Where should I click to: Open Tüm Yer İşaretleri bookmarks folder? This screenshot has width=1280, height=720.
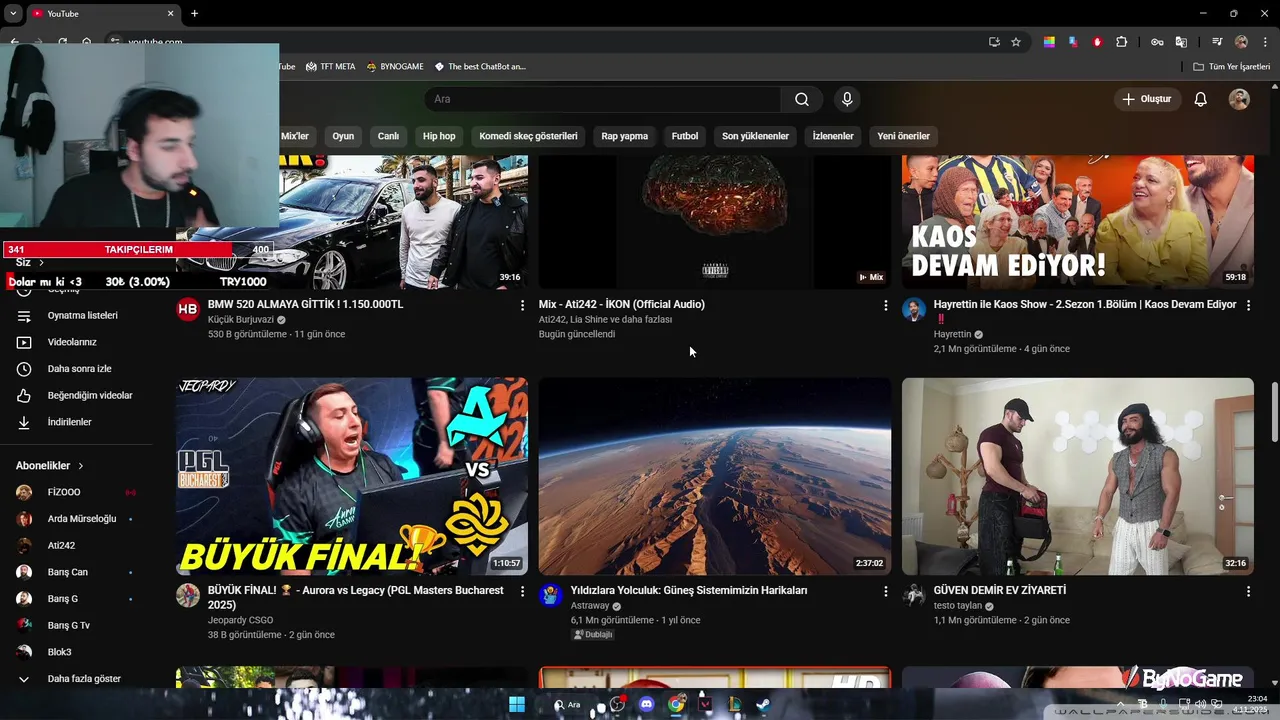(x=1231, y=66)
